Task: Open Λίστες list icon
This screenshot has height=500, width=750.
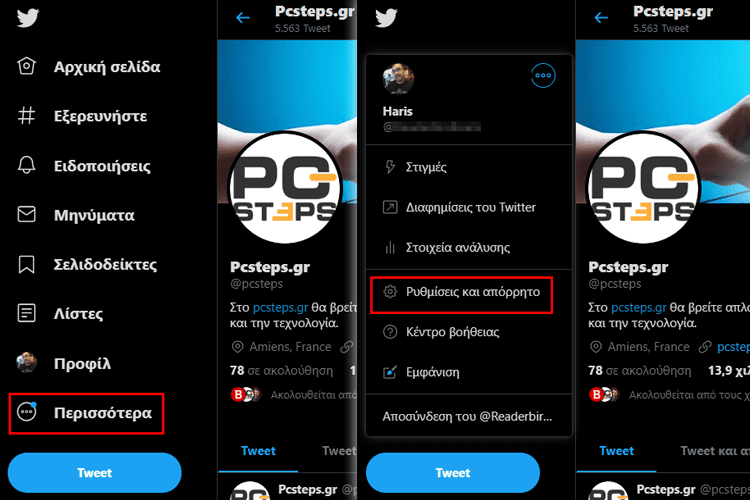Action: click(x=26, y=313)
